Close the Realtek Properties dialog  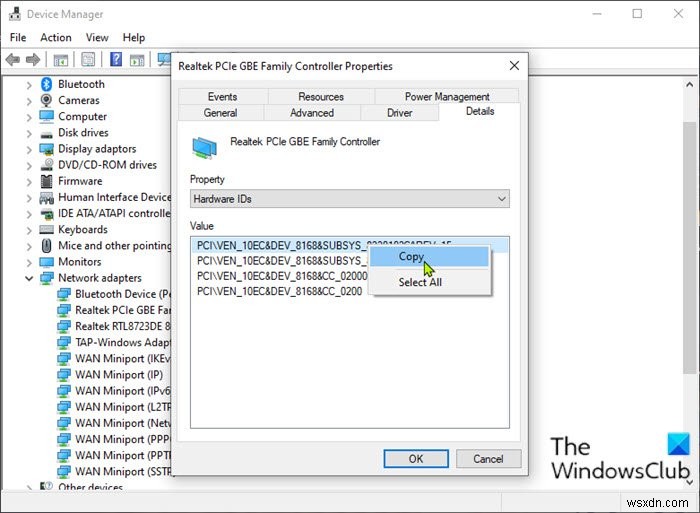(x=514, y=66)
